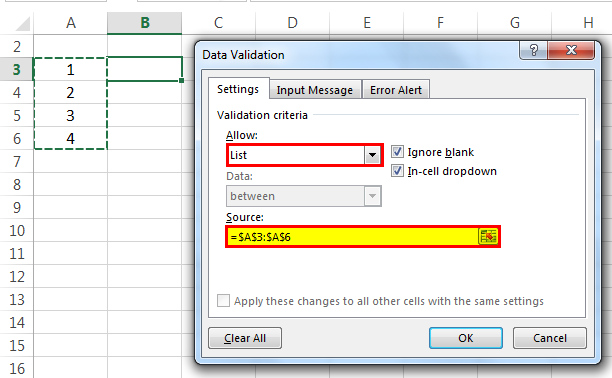Select row 3 header
The image size is (612, 378).
point(16,70)
